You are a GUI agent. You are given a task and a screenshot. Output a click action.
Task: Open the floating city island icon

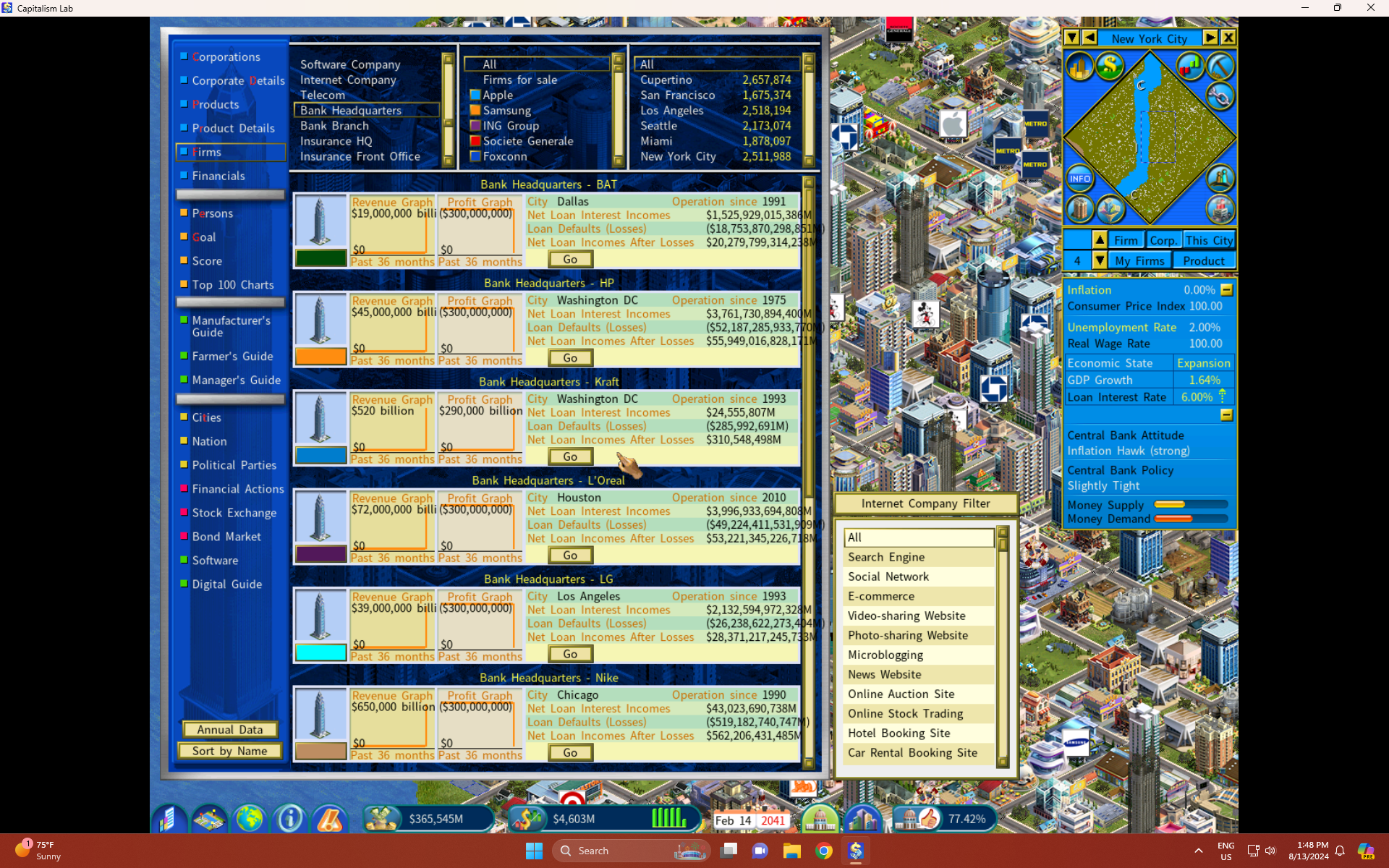coord(1110,210)
